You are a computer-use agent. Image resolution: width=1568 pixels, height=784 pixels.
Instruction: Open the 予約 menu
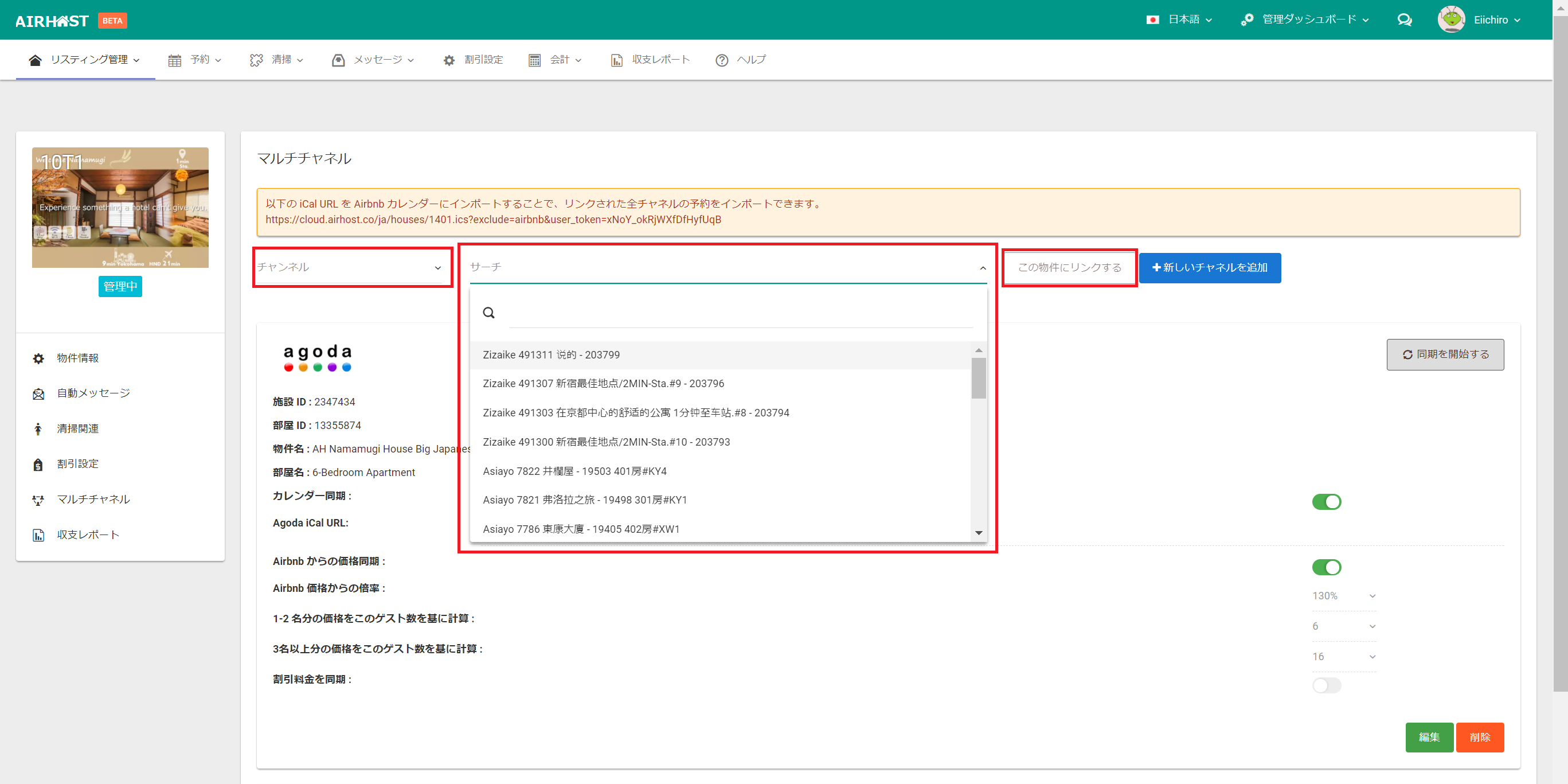tap(200, 60)
